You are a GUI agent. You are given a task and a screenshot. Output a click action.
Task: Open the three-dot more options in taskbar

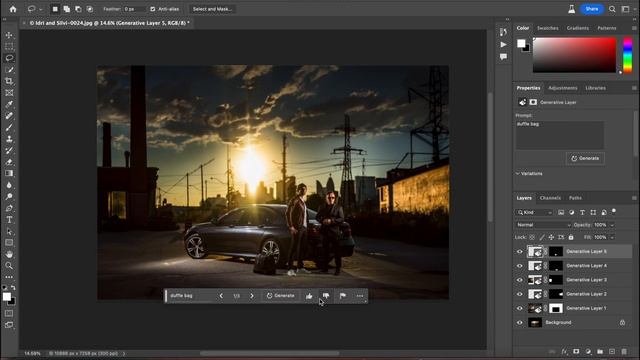[x=360, y=296]
